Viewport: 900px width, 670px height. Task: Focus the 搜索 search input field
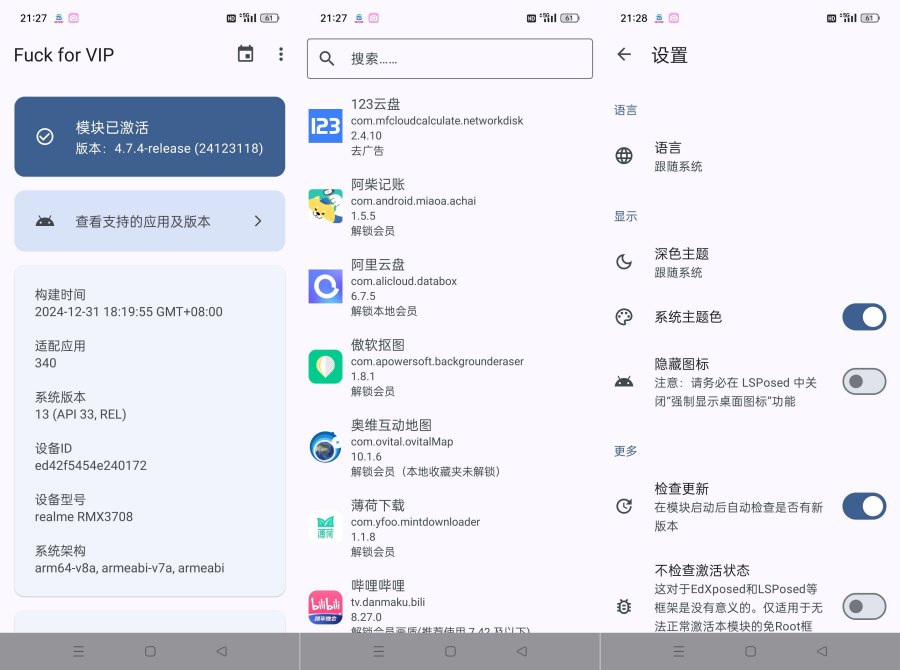[x=450, y=59]
